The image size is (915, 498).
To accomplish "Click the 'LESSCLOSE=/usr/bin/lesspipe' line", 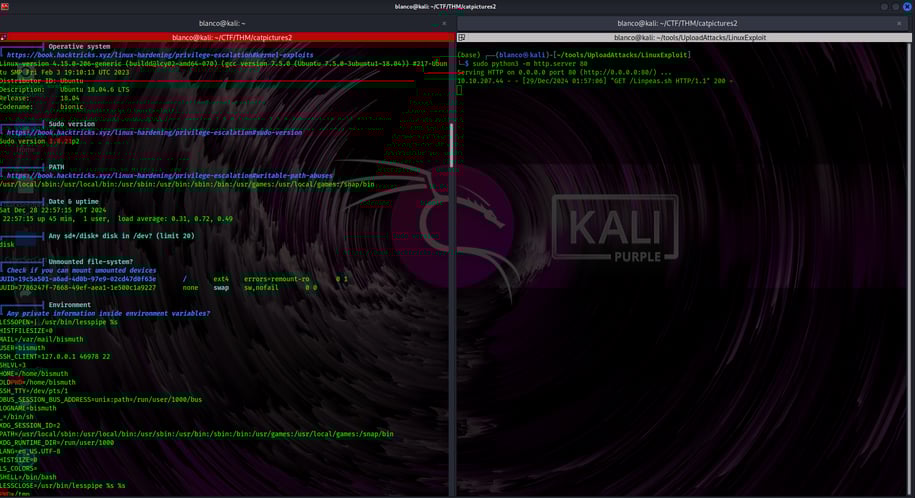I will (62, 486).
